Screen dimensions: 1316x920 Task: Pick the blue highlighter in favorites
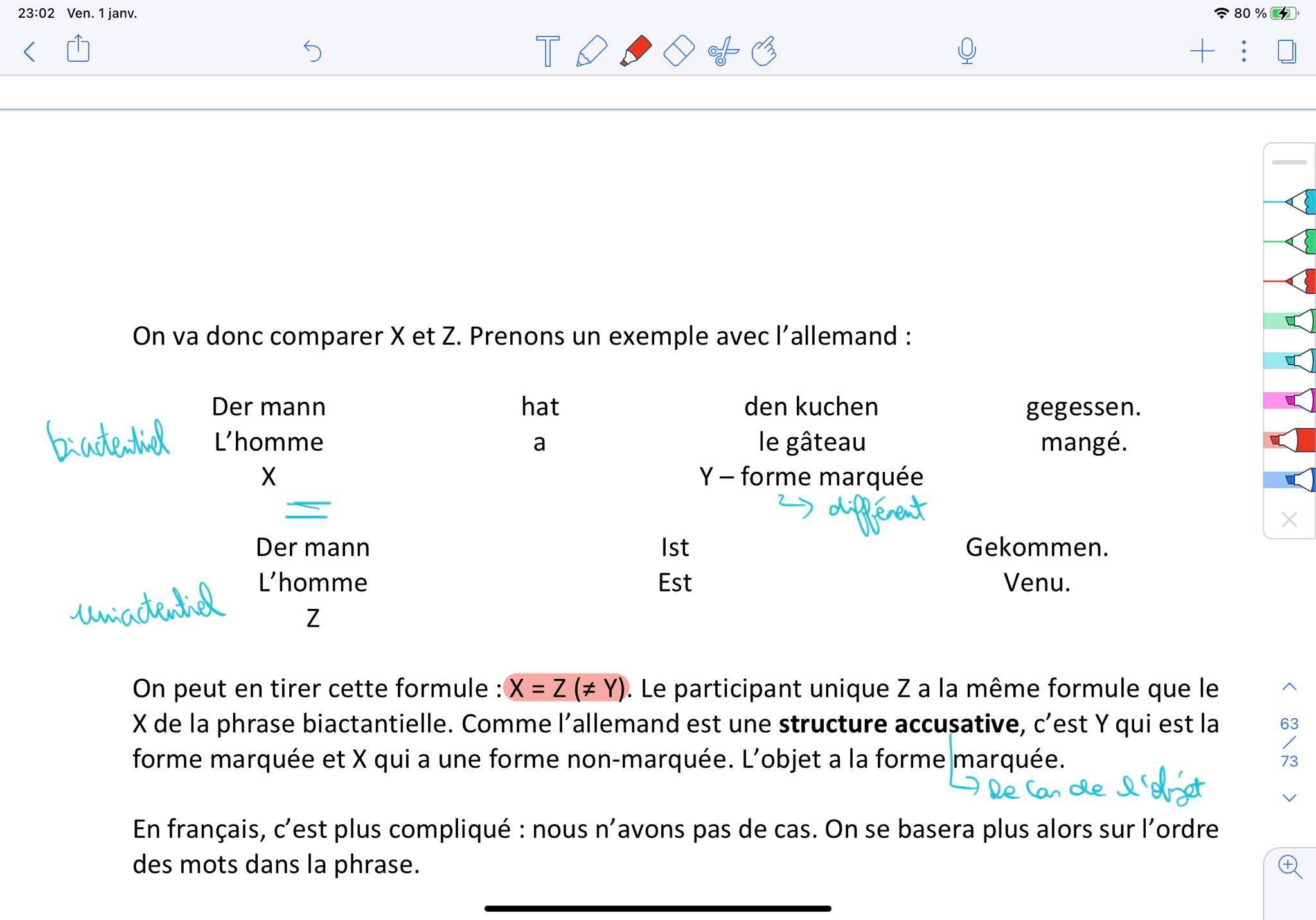coord(1292,480)
